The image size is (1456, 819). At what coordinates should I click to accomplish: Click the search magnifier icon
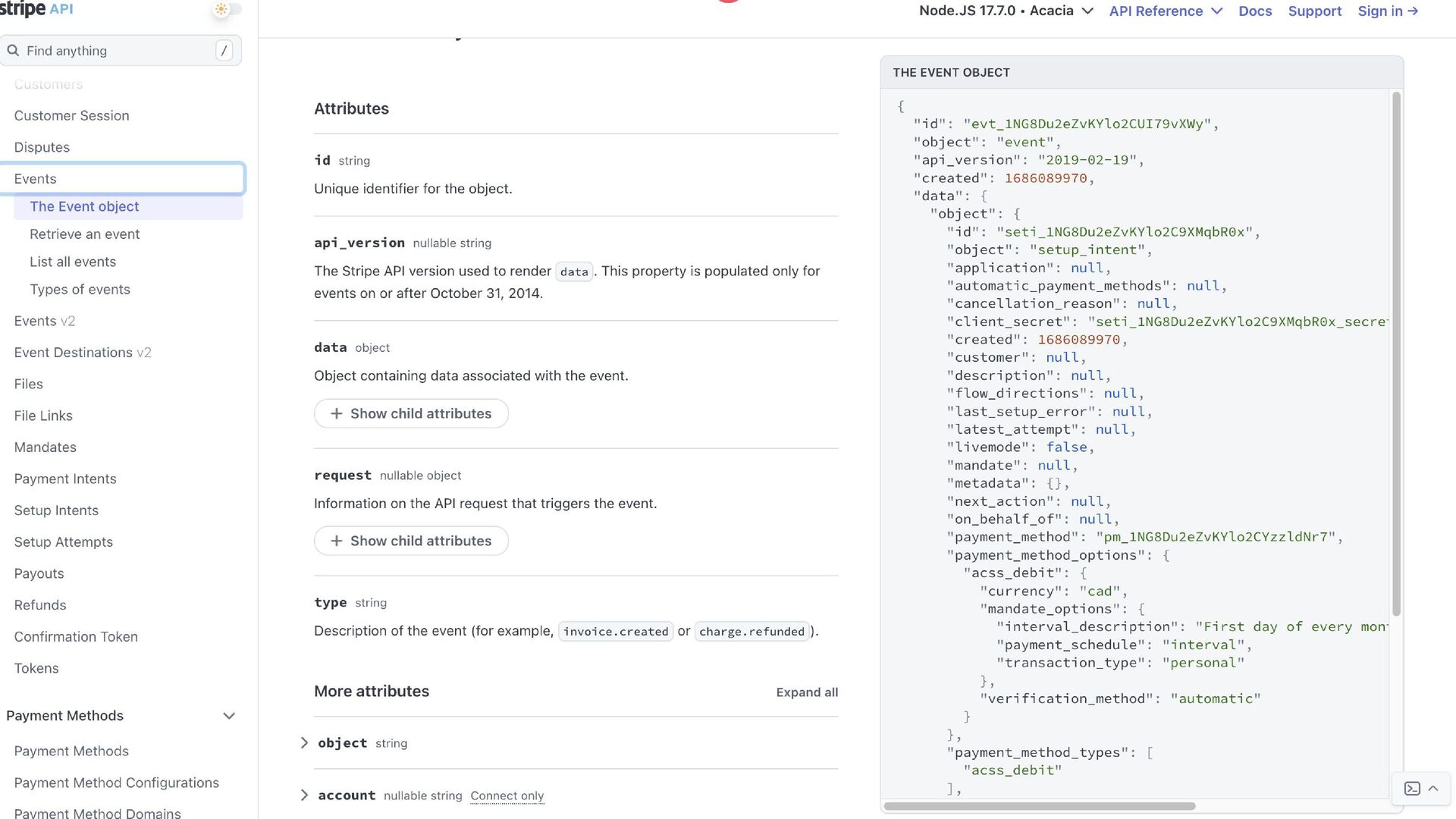(13, 51)
